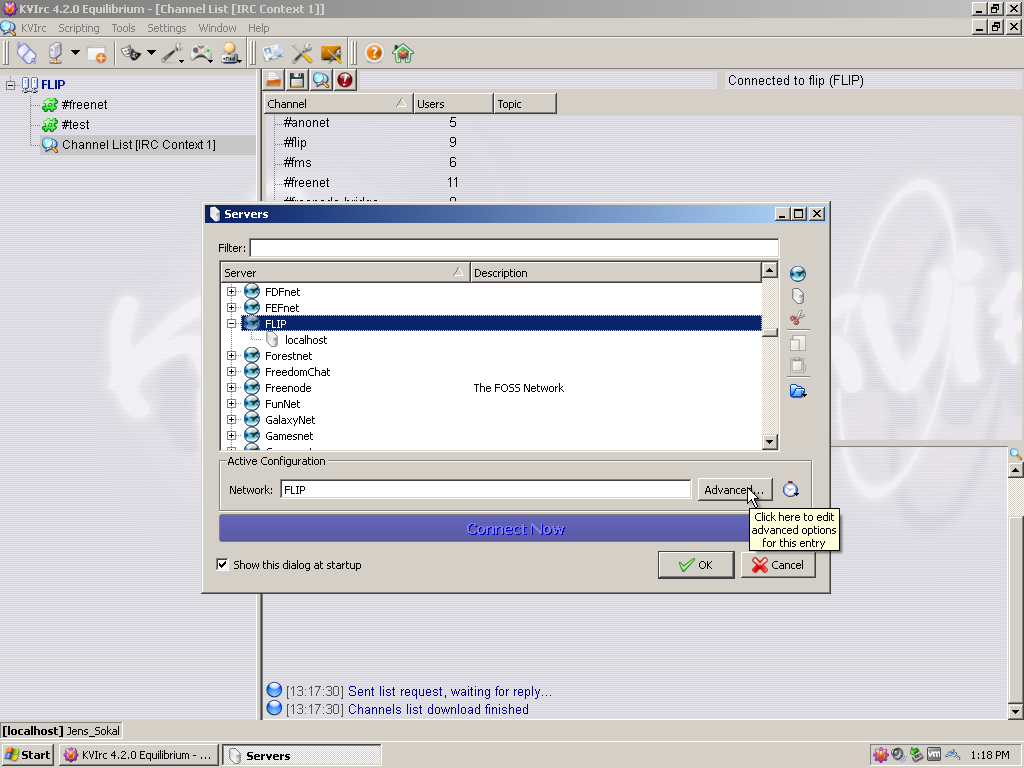Click the scissors cut icon in Servers
This screenshot has height=768, width=1024.
coord(797,319)
